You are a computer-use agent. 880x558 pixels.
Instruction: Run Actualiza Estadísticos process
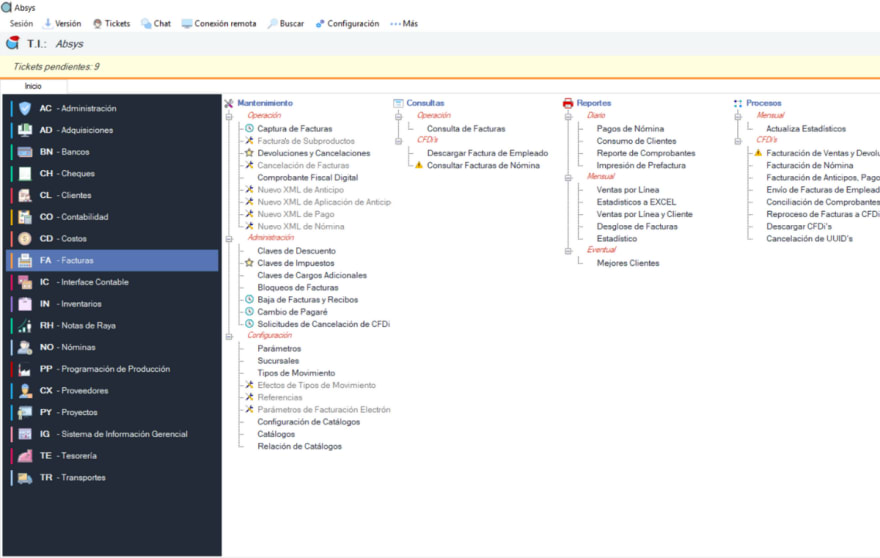(805, 129)
